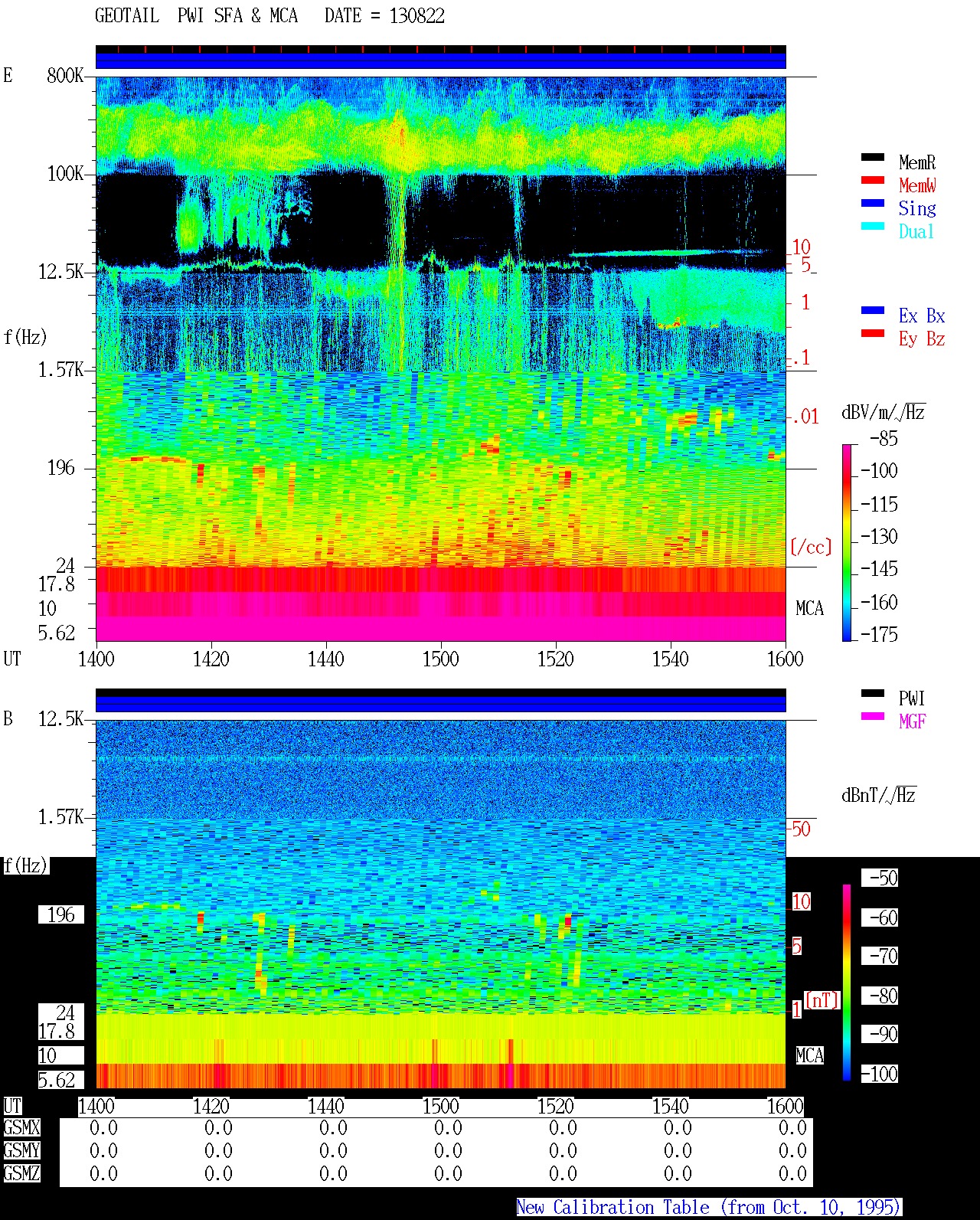980x1220 pixels.
Task: Click the 800K frequency axis label
Action: coord(65,76)
